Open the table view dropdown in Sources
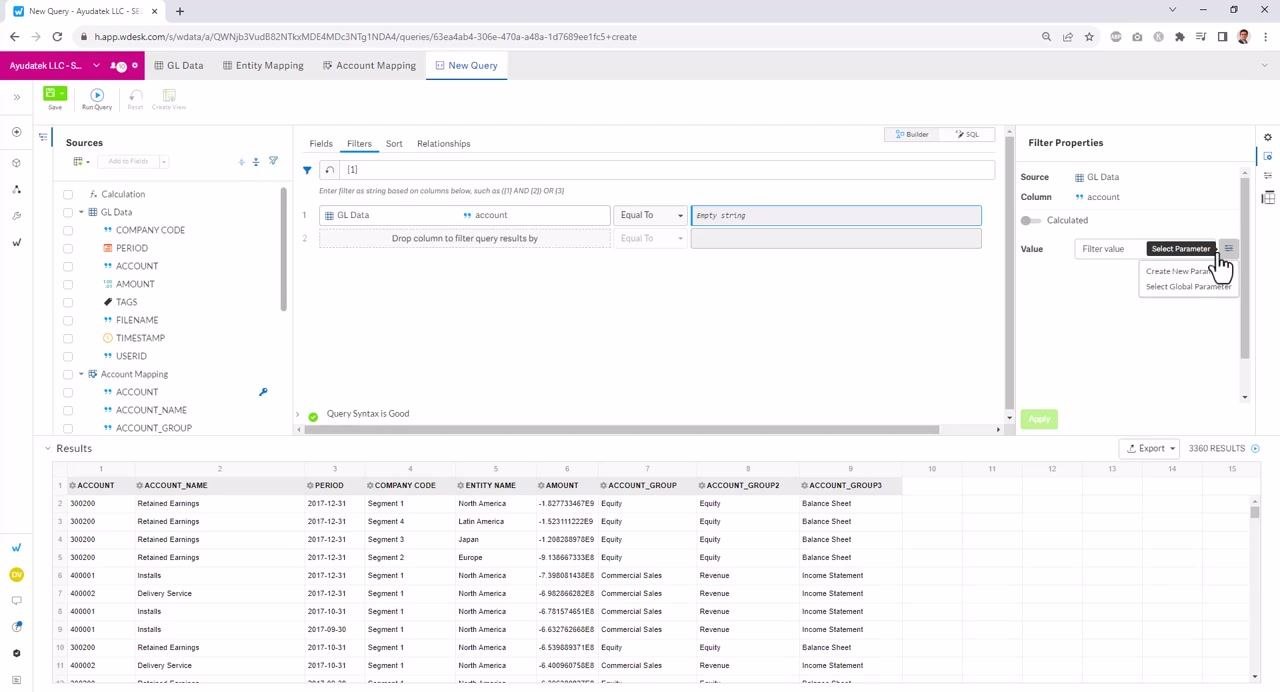The height and width of the screenshot is (692, 1280). 81,161
